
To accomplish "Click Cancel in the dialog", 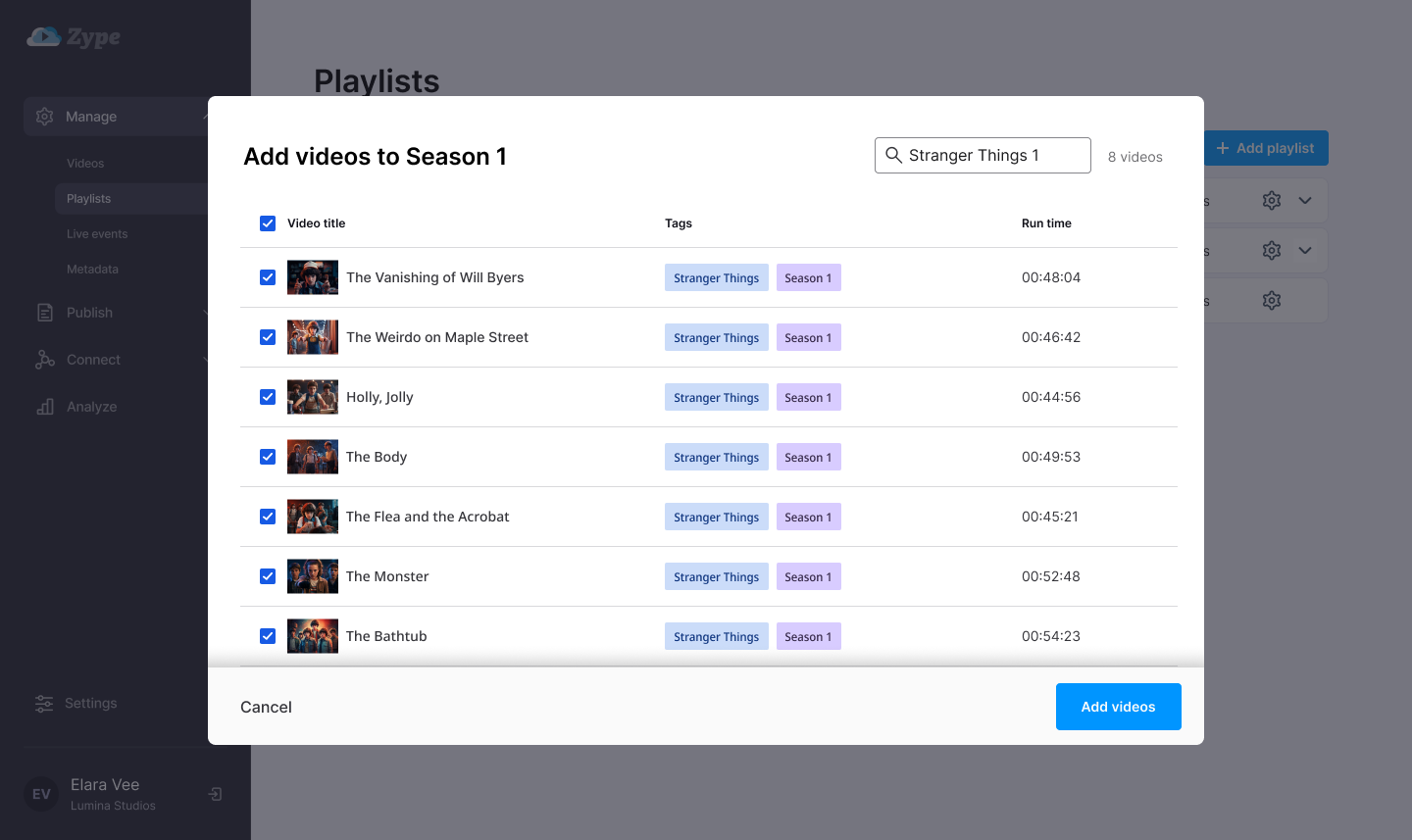I will tap(266, 707).
